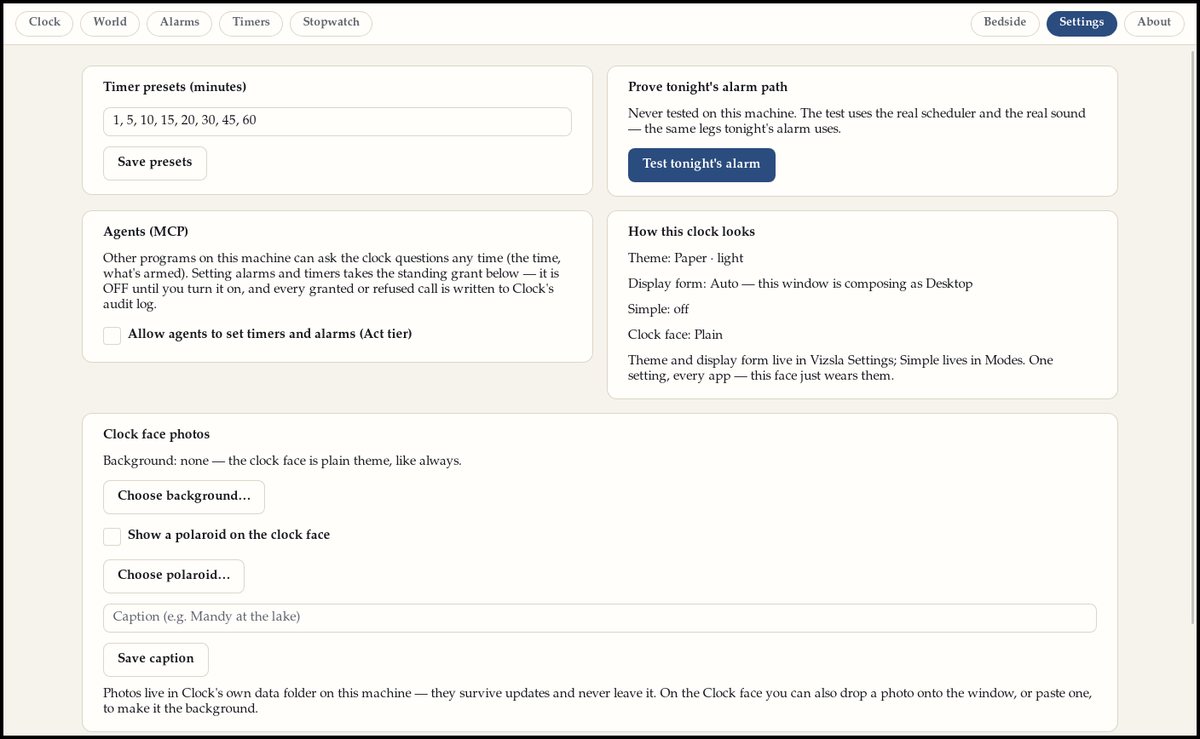Focus the polaroid caption field
The width and height of the screenshot is (1200, 739).
pyautogui.click(x=600, y=618)
